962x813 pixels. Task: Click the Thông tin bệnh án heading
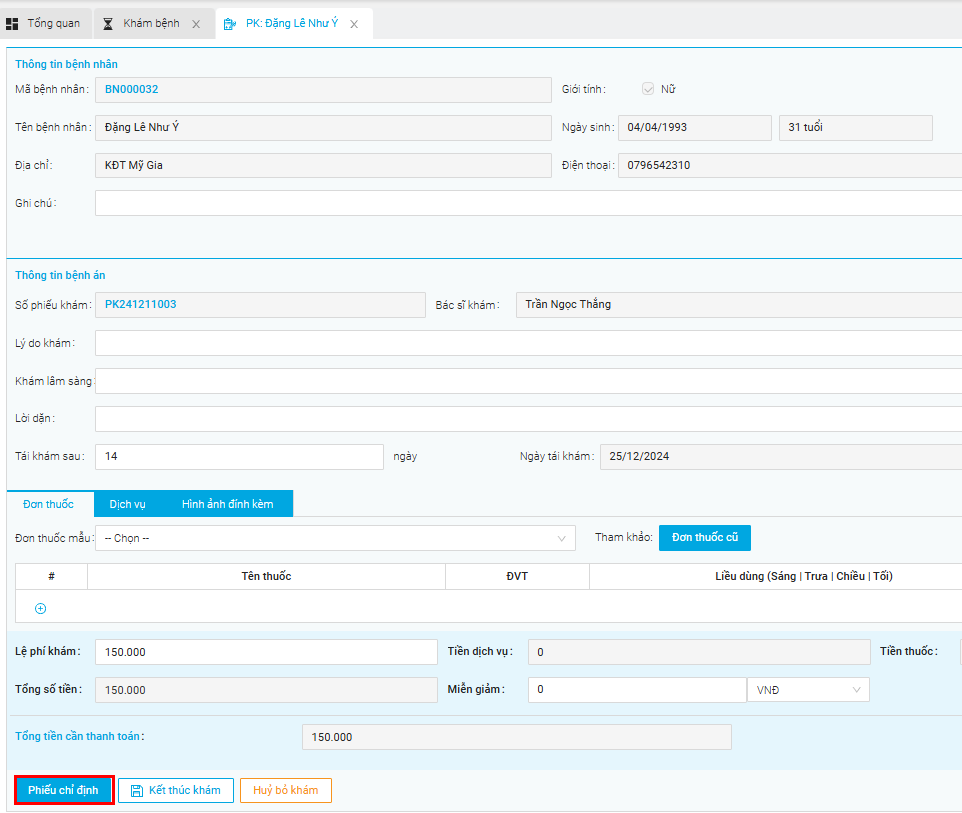(60, 275)
